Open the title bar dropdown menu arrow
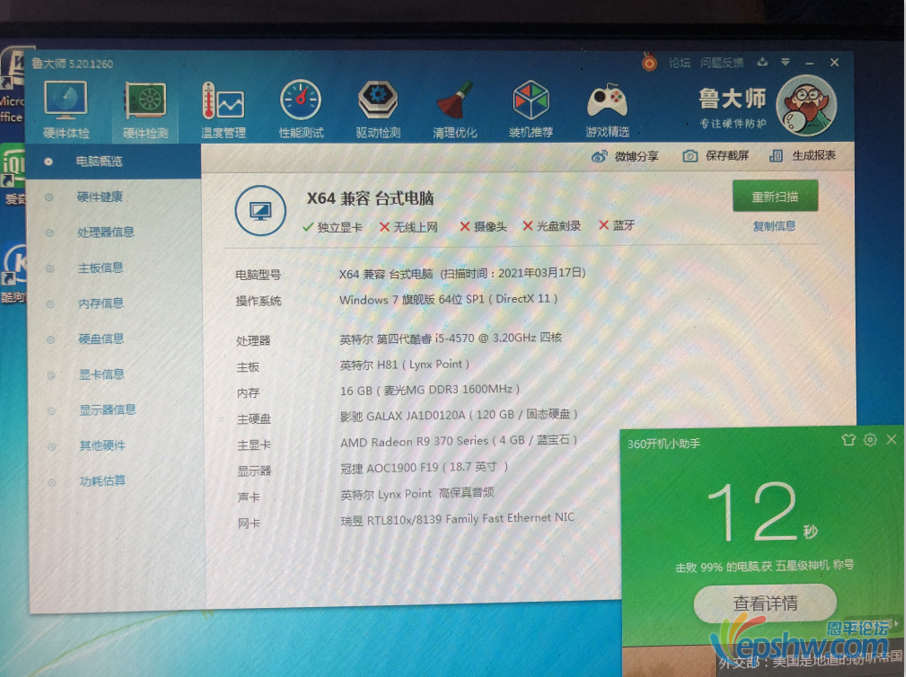Viewport: 906px width, 677px height. pos(785,62)
